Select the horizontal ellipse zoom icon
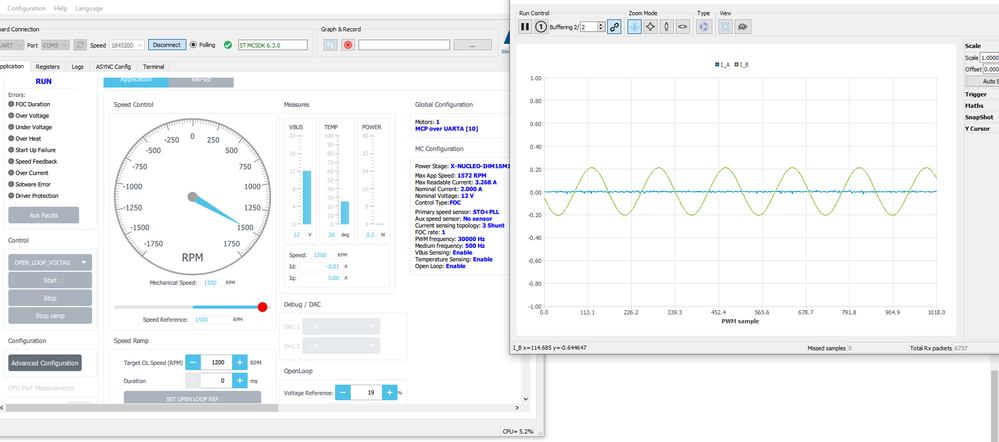Image resolution: width=999 pixels, height=442 pixels. (682, 27)
